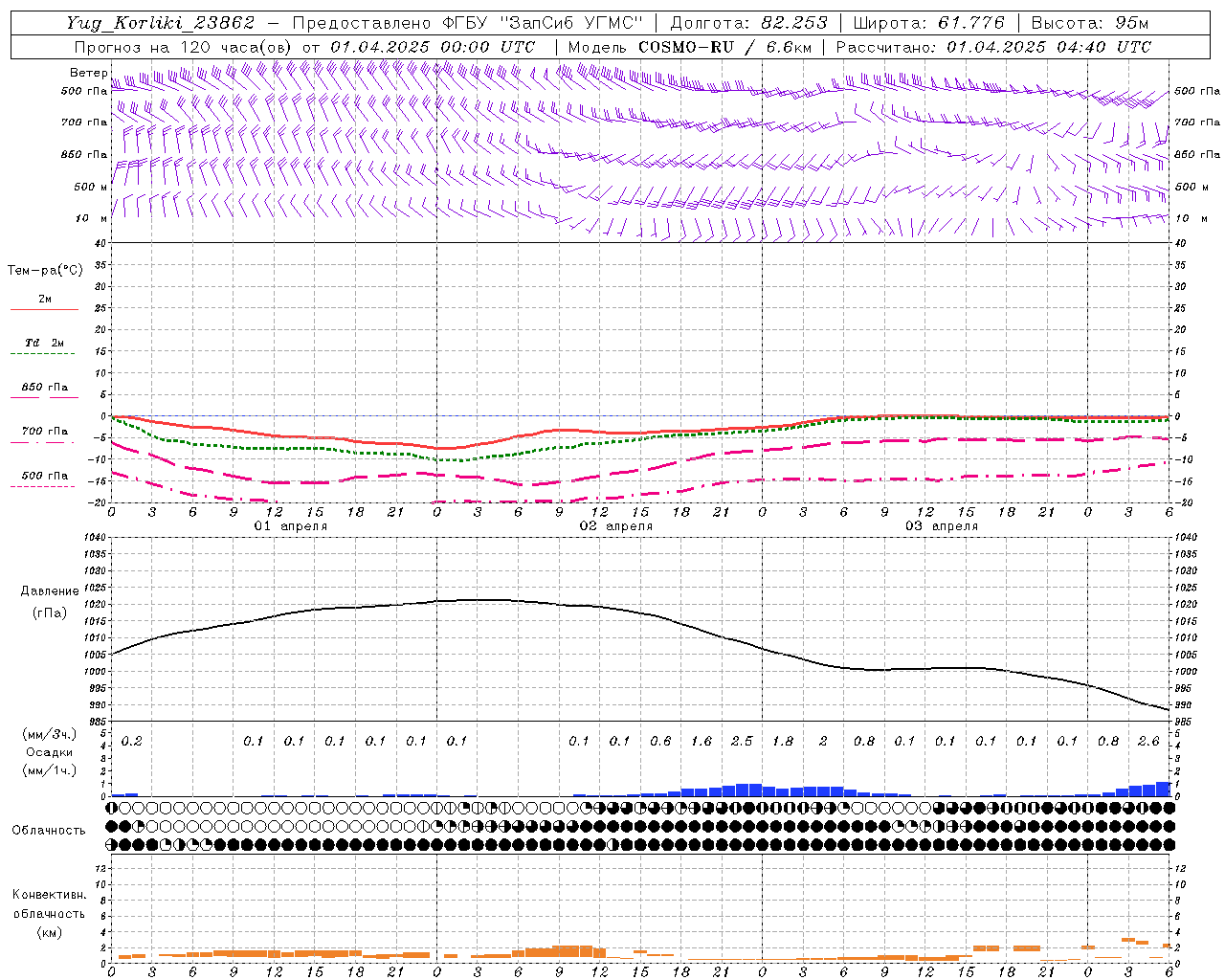This screenshot has height=980, width=1225.
Task: Click the 1.6 precipitation value
Action: coord(702,742)
